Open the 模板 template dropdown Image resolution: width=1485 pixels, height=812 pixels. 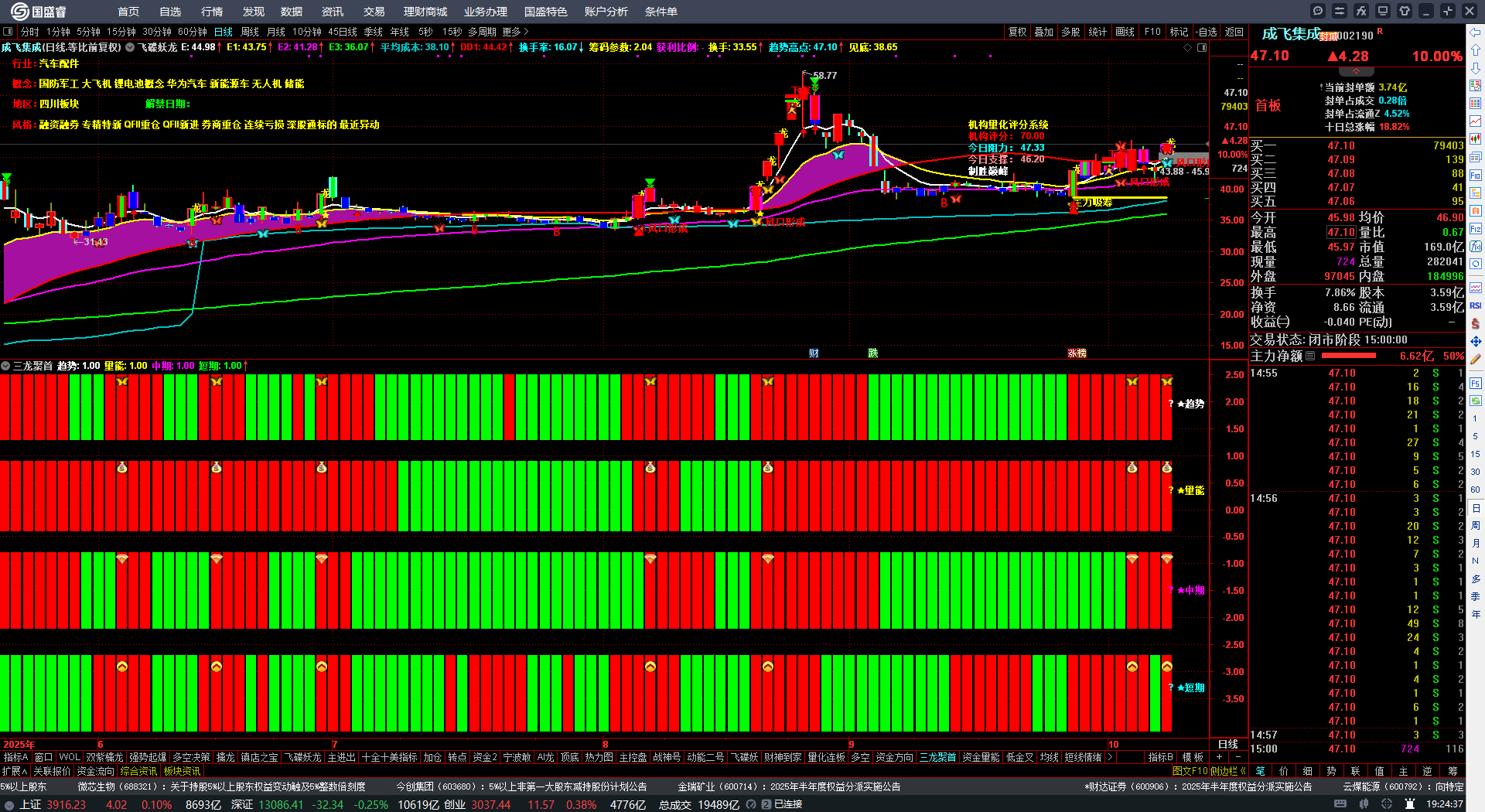click(1193, 758)
